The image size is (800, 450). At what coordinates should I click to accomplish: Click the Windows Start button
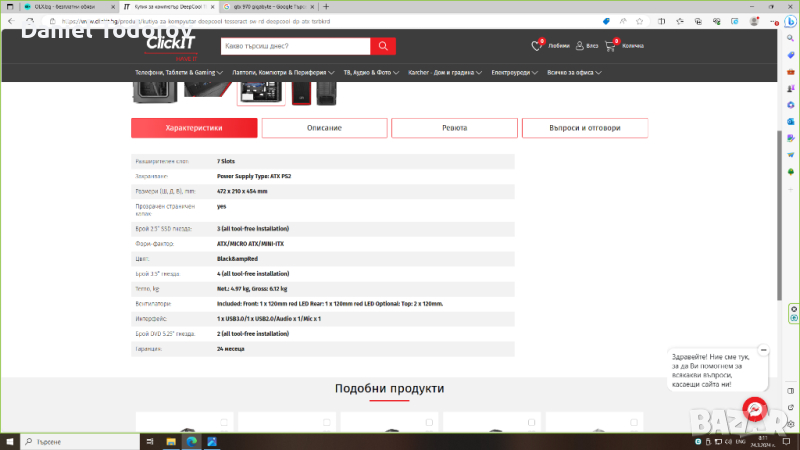(8, 441)
